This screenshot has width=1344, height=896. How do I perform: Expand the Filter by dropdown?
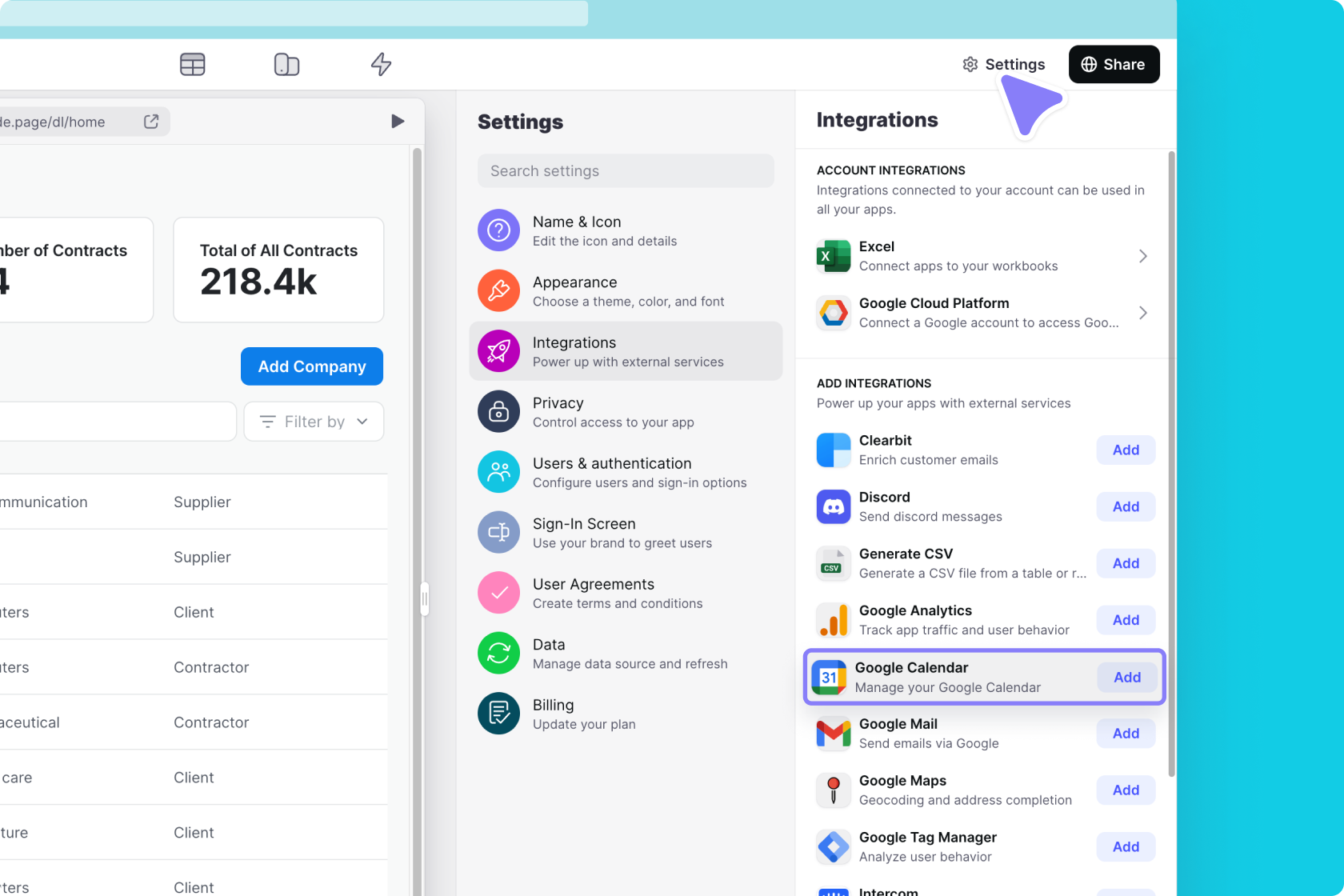tap(313, 422)
